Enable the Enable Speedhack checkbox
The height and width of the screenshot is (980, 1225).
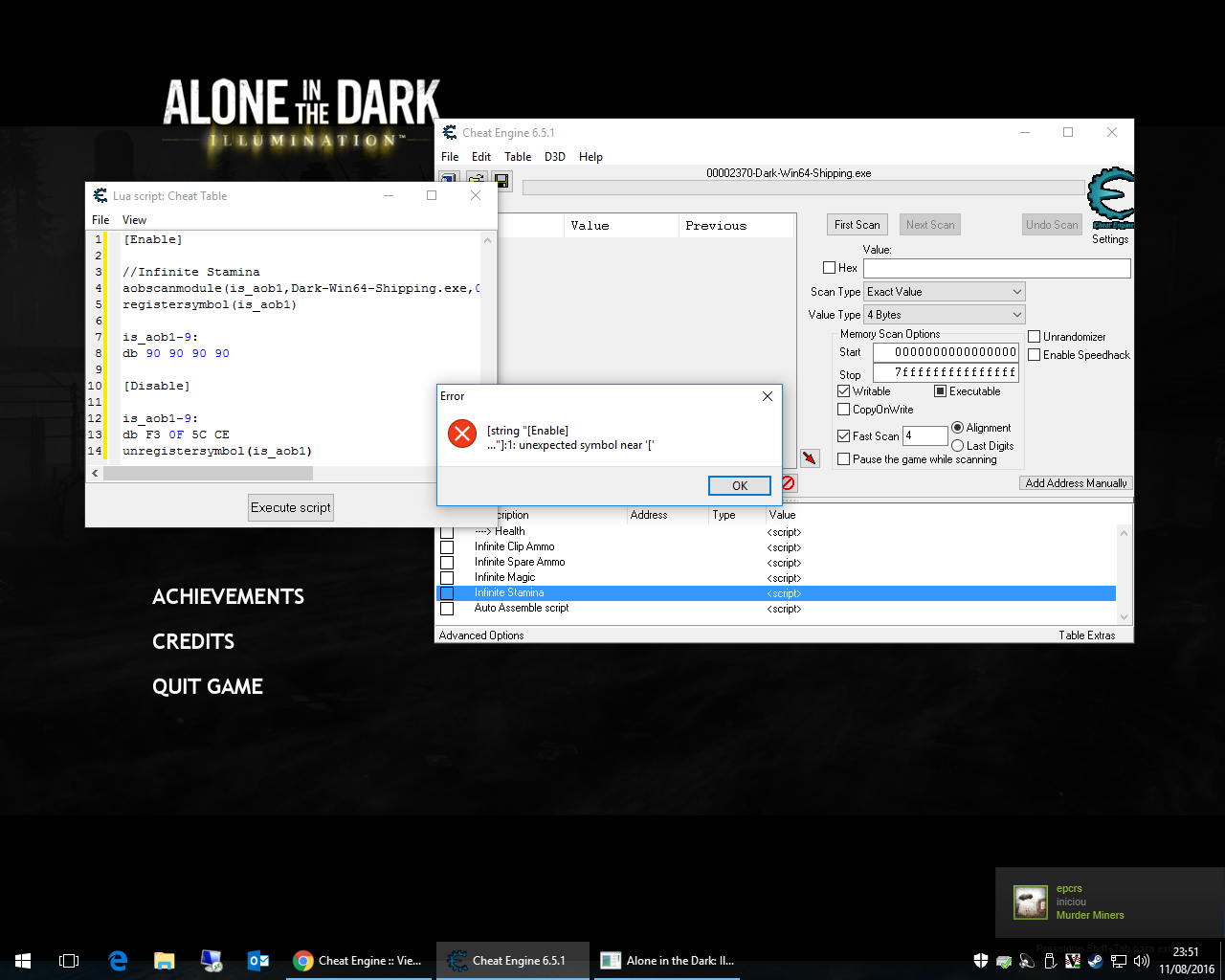[x=1034, y=354]
